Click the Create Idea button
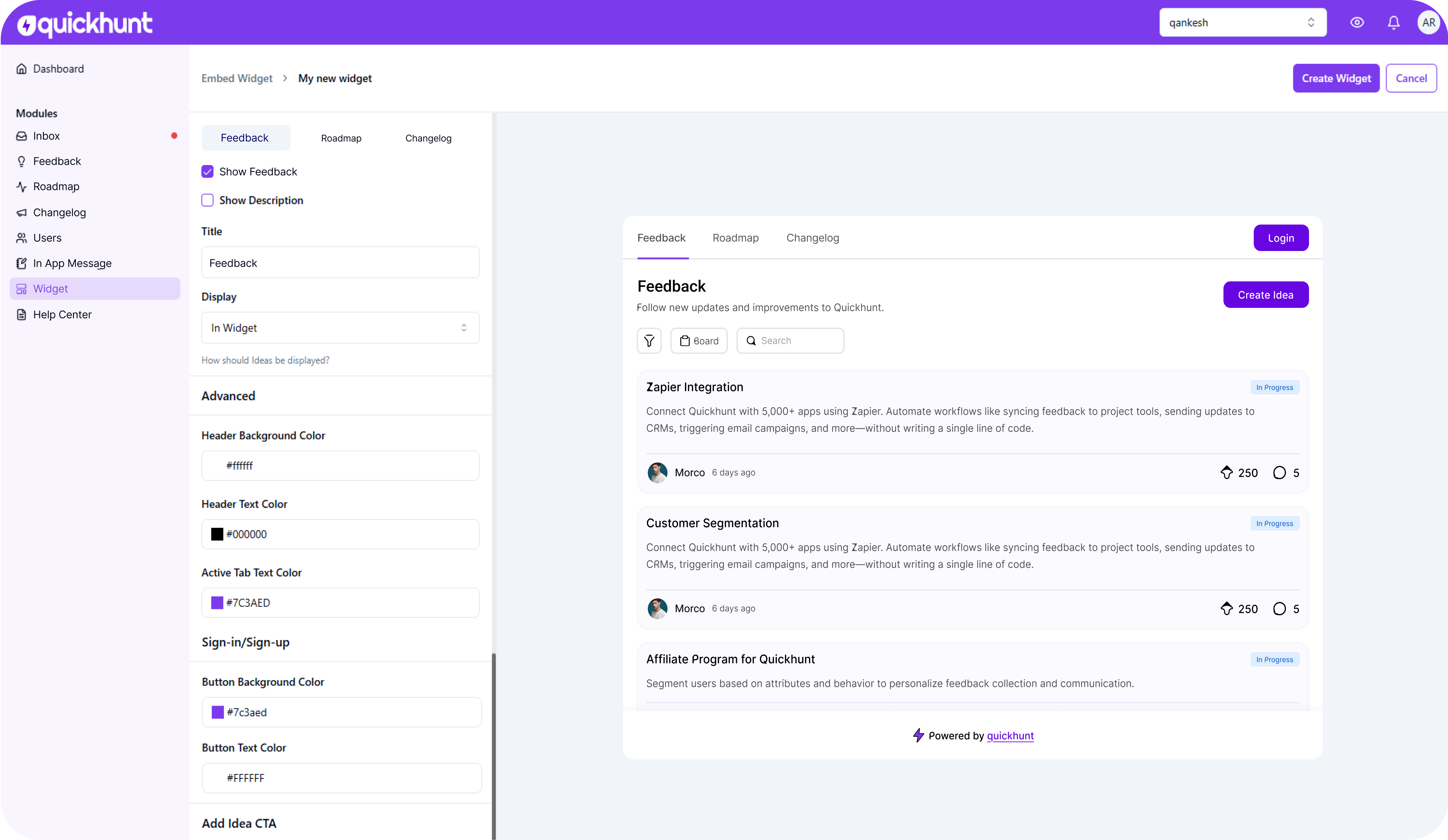Viewport: 1448px width, 840px height. tap(1265, 295)
